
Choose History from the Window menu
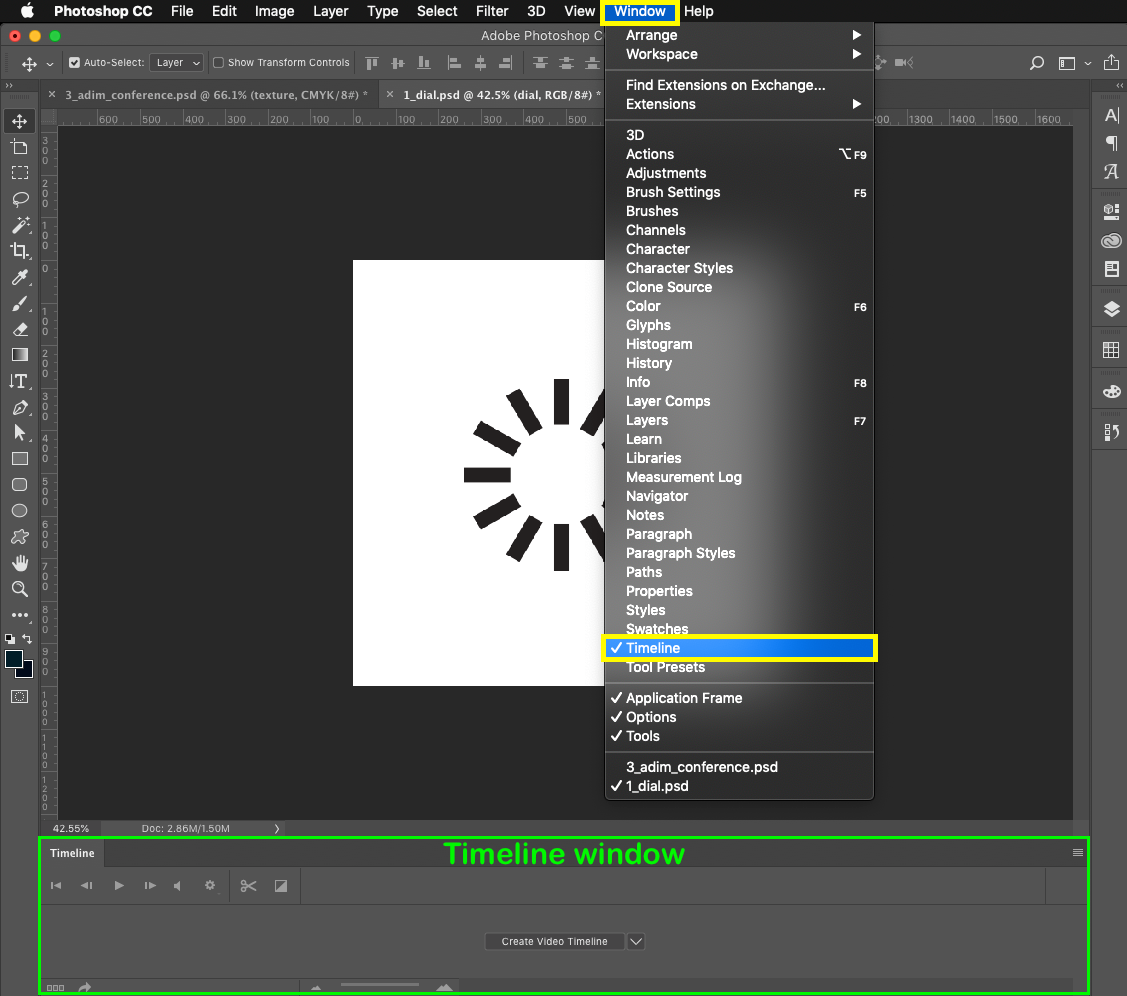[x=740, y=364]
